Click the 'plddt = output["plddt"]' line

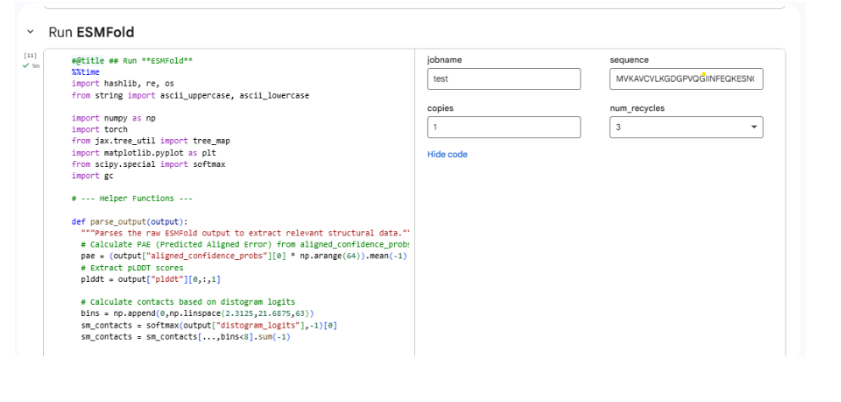[151, 279]
